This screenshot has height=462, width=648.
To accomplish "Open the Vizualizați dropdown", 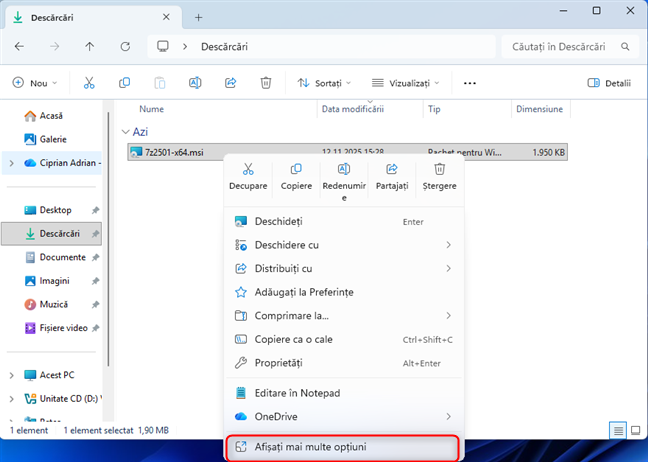I will point(405,83).
